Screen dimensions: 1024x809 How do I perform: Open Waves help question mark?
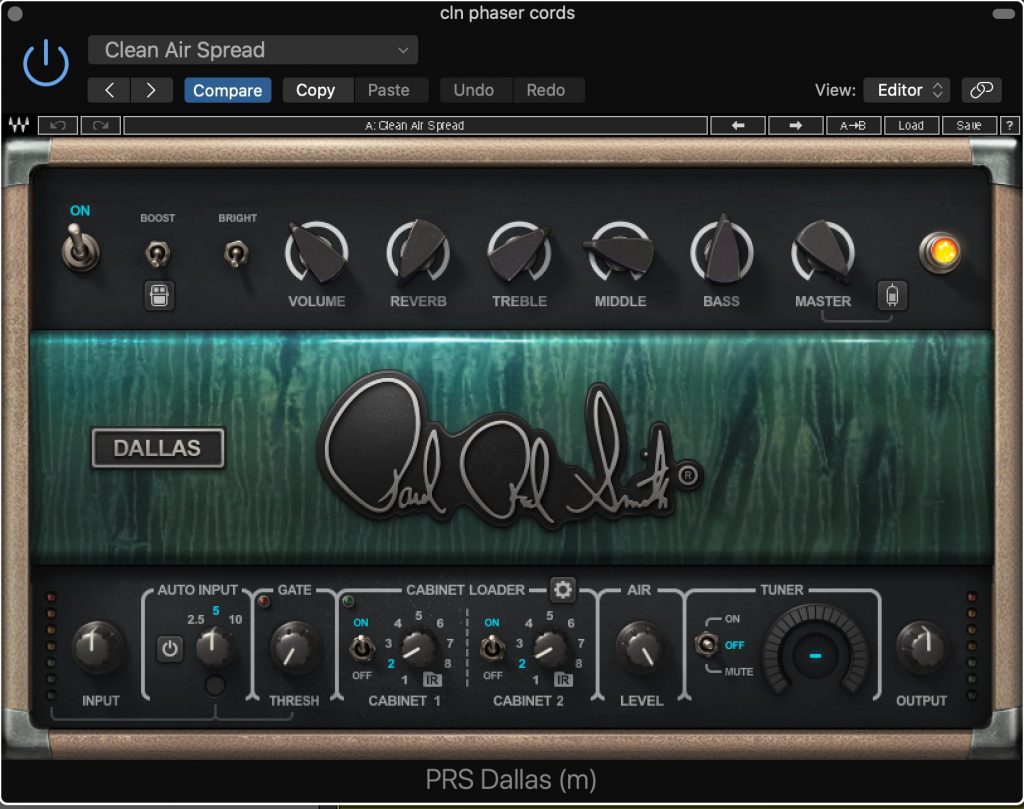(x=1009, y=125)
